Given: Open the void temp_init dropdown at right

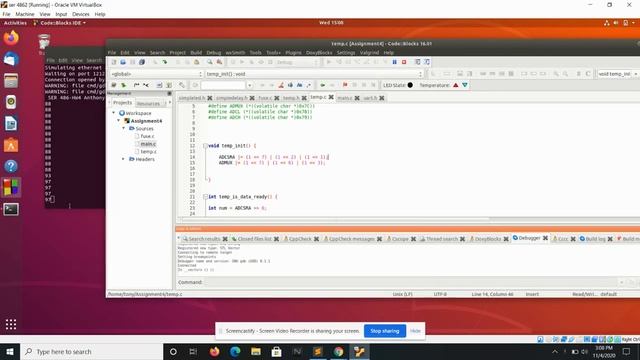Looking at the screenshot, I should (x=618, y=74).
